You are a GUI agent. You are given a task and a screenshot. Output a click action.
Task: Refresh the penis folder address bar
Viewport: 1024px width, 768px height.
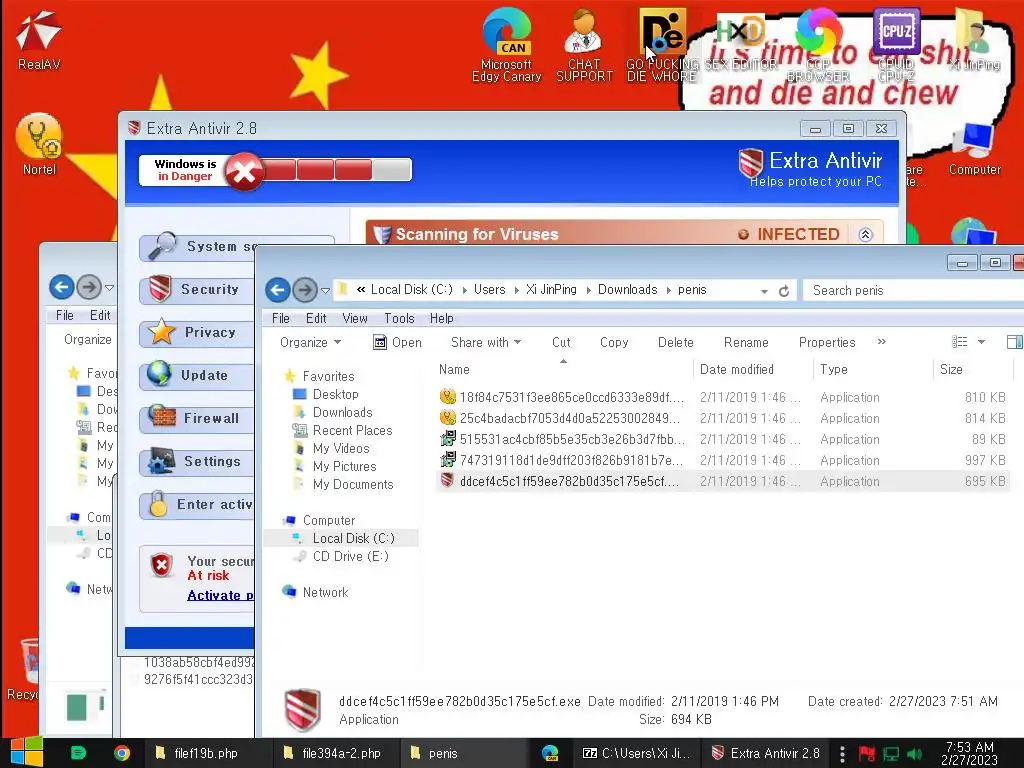click(x=784, y=291)
